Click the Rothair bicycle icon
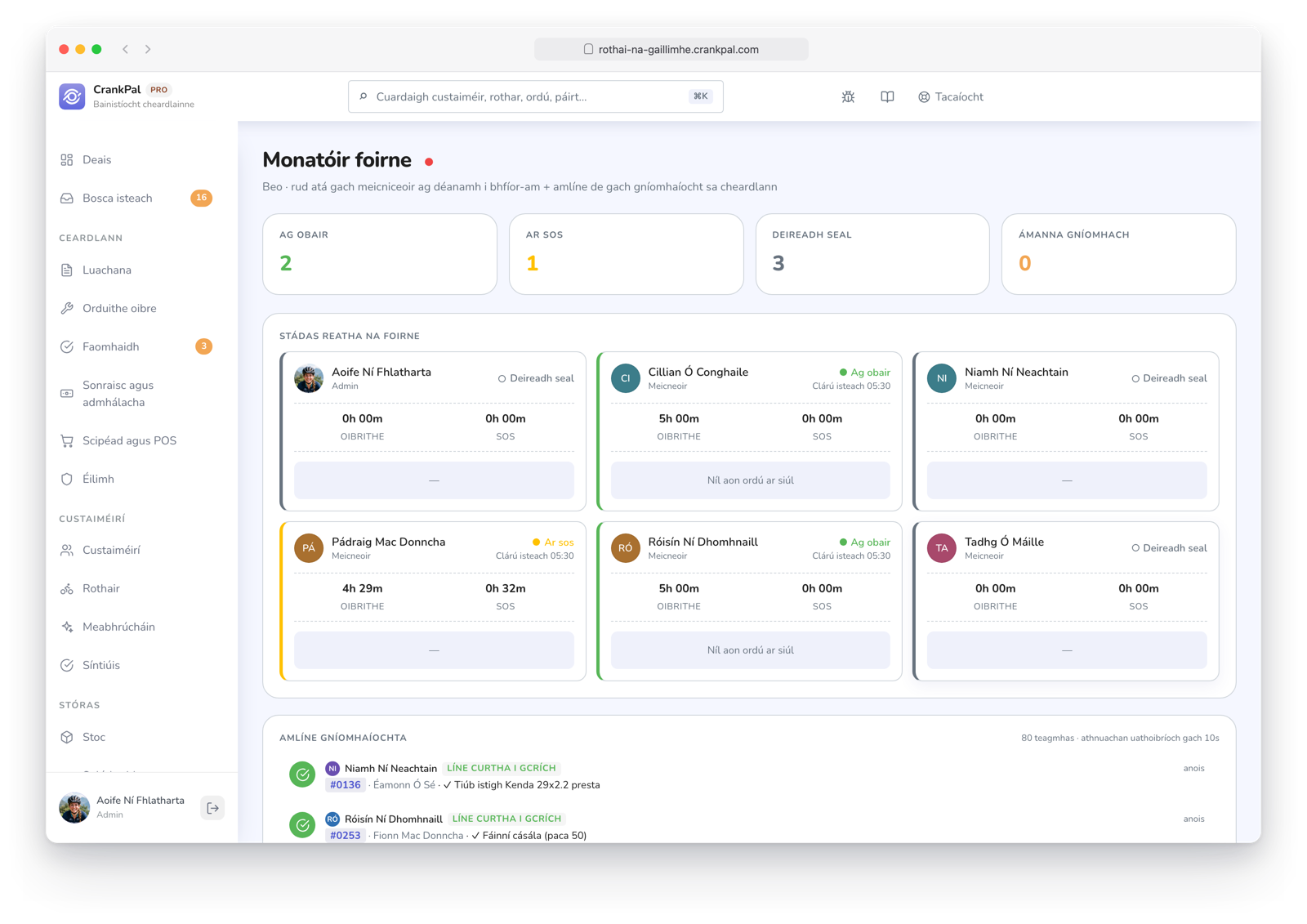This screenshot has height=924, width=1307. (x=67, y=589)
